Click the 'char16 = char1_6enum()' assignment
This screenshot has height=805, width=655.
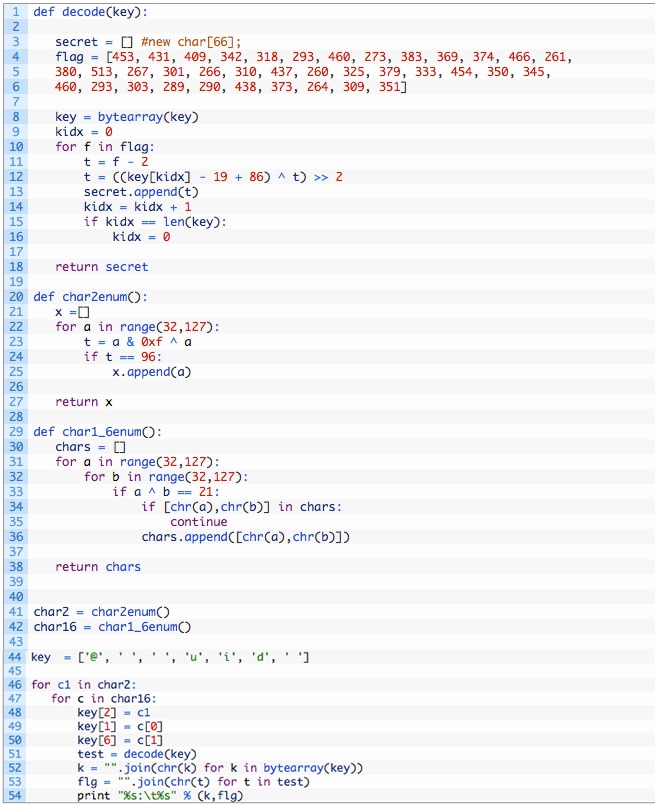(x=112, y=627)
